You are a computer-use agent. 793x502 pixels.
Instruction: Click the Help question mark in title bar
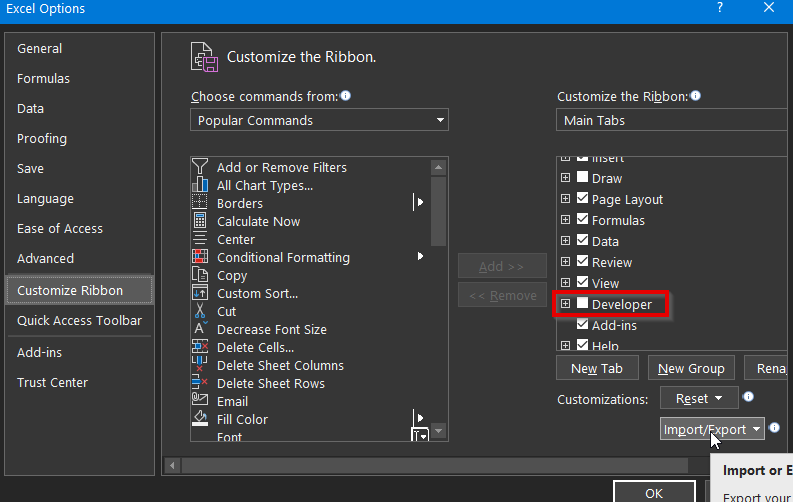720,8
